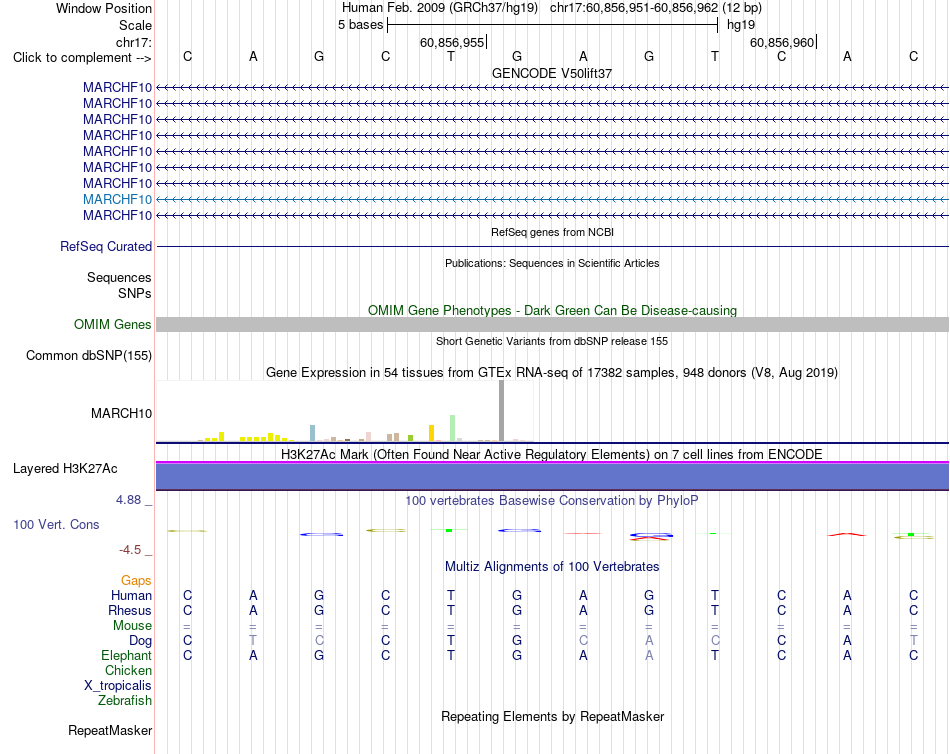Viewport: 950px width, 754px height.
Task: Open 'Publications: Sequences in Scientific Articles' title
Action: click(x=552, y=263)
